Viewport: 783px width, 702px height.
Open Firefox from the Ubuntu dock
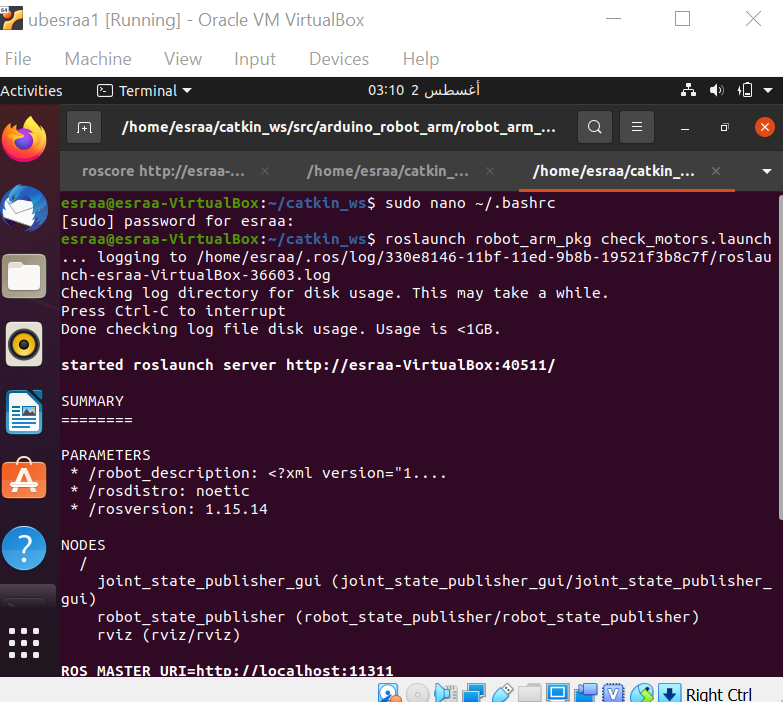click(24, 139)
